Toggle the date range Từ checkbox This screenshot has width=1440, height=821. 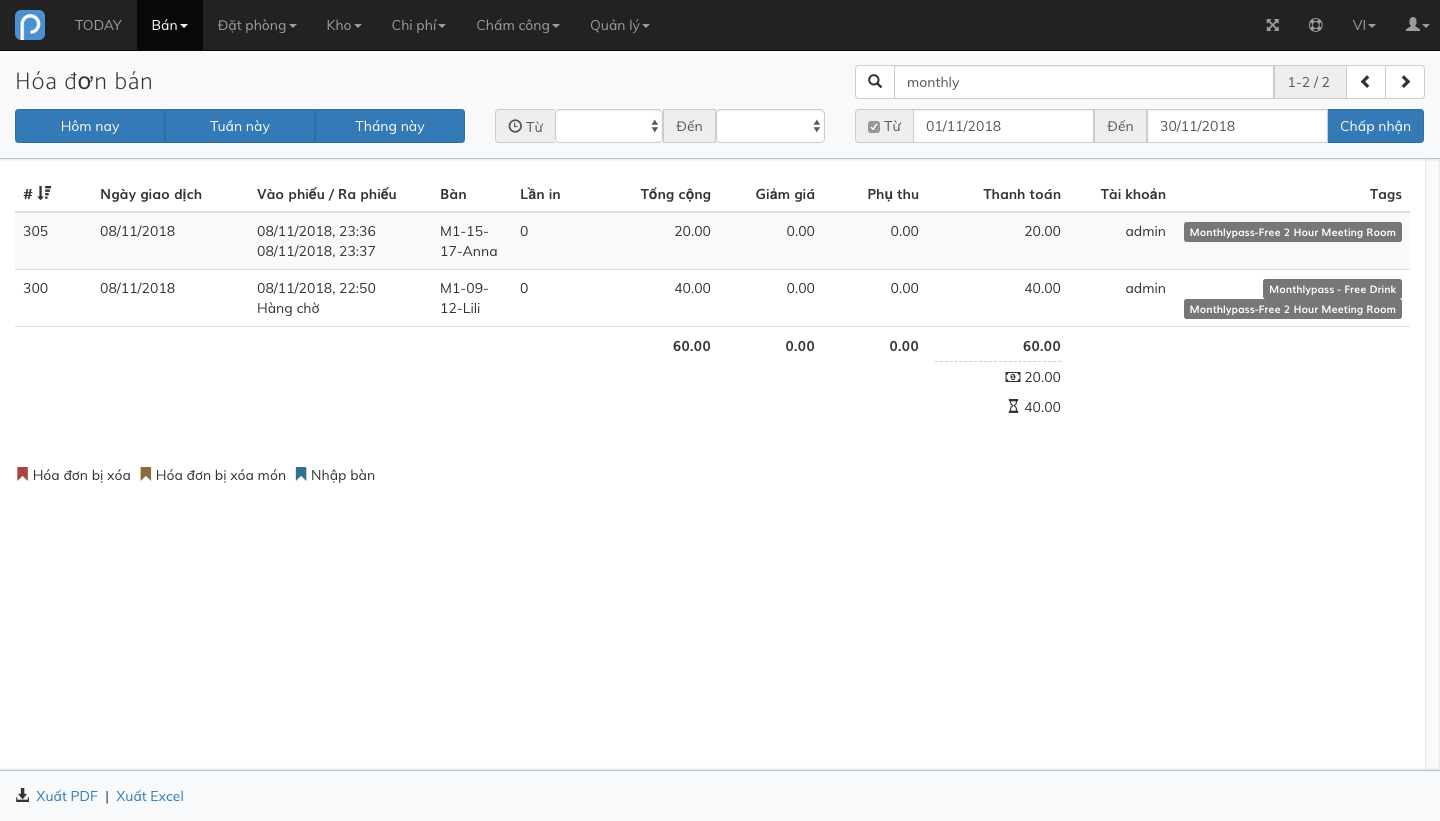pyautogui.click(x=874, y=127)
